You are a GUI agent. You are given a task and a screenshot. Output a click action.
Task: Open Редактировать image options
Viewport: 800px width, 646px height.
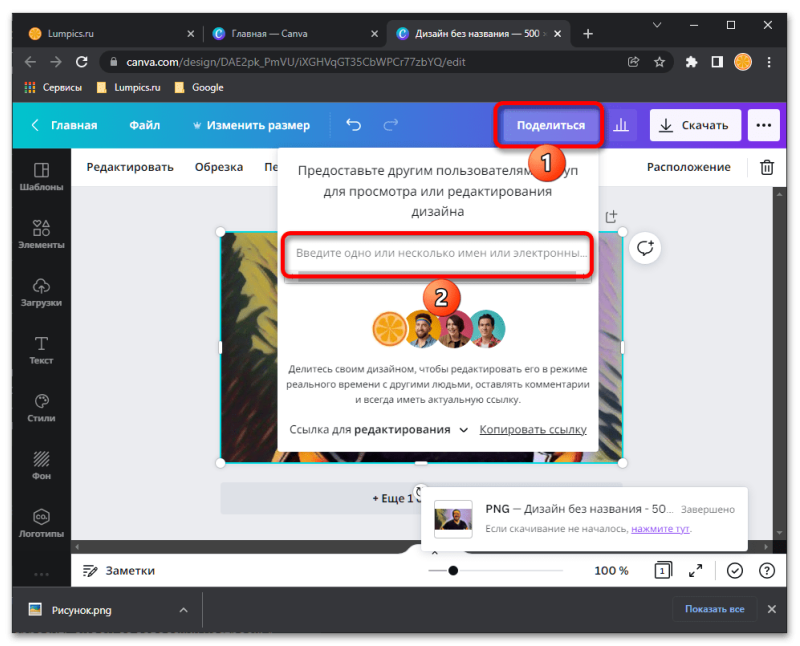(130, 167)
